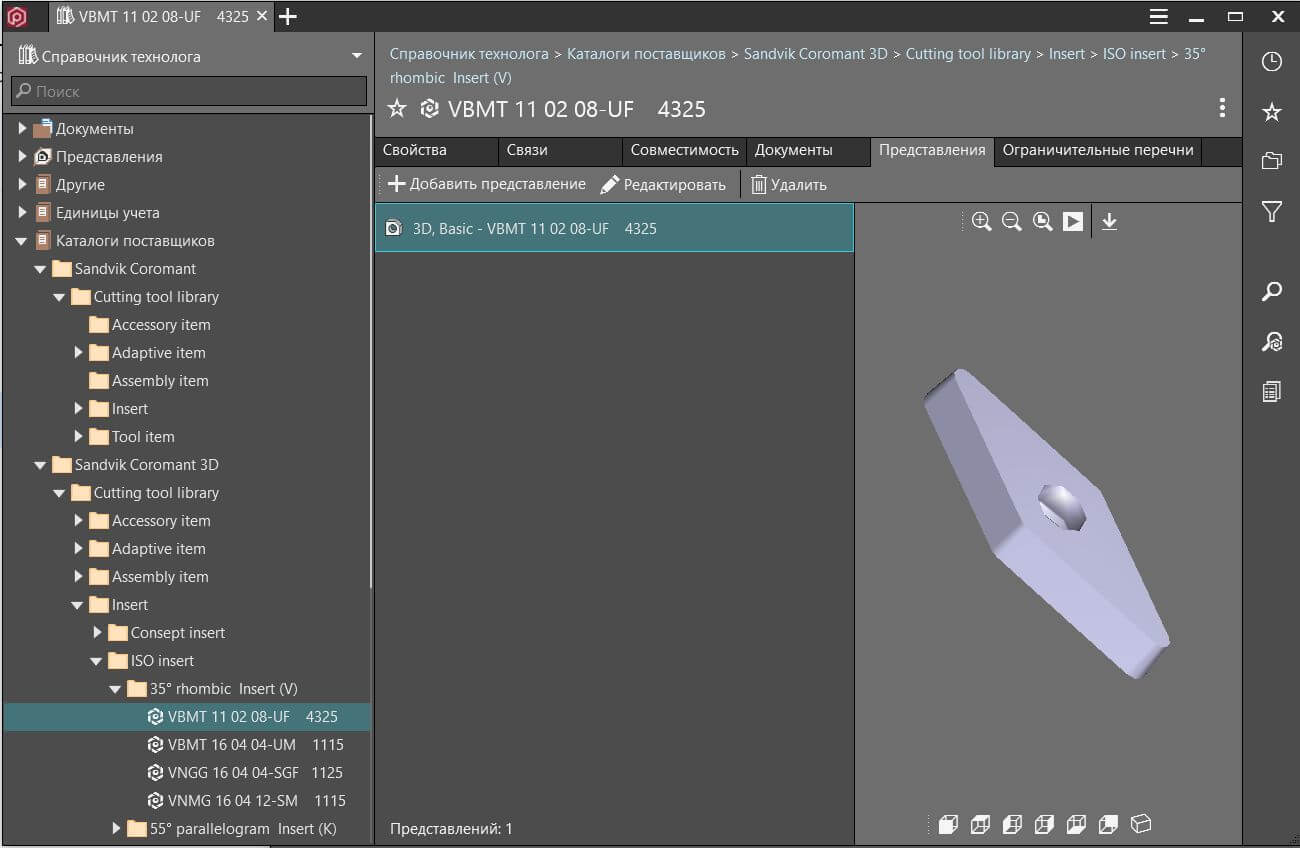Zoom out of the 3D preview
This screenshot has width=1300, height=848.
click(1011, 222)
